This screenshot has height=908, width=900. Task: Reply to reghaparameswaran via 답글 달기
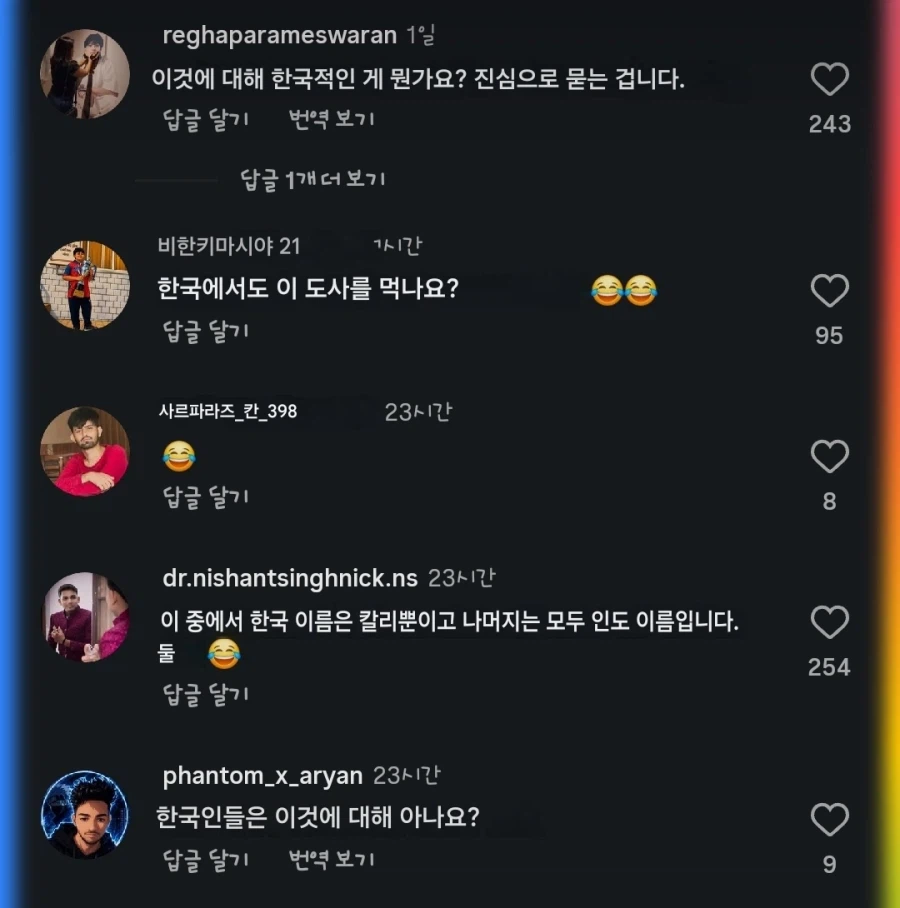206,120
